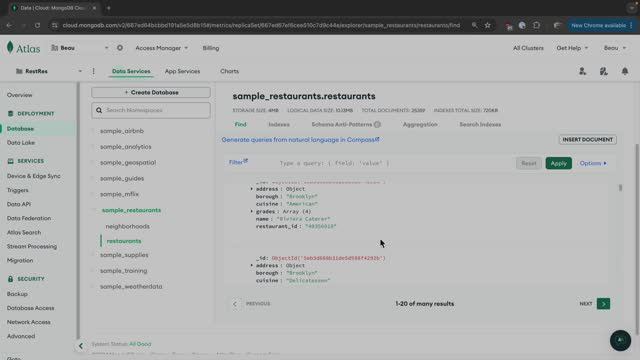640x360 pixels.
Task: Switch to the Data Services tab
Action: [x=131, y=71]
